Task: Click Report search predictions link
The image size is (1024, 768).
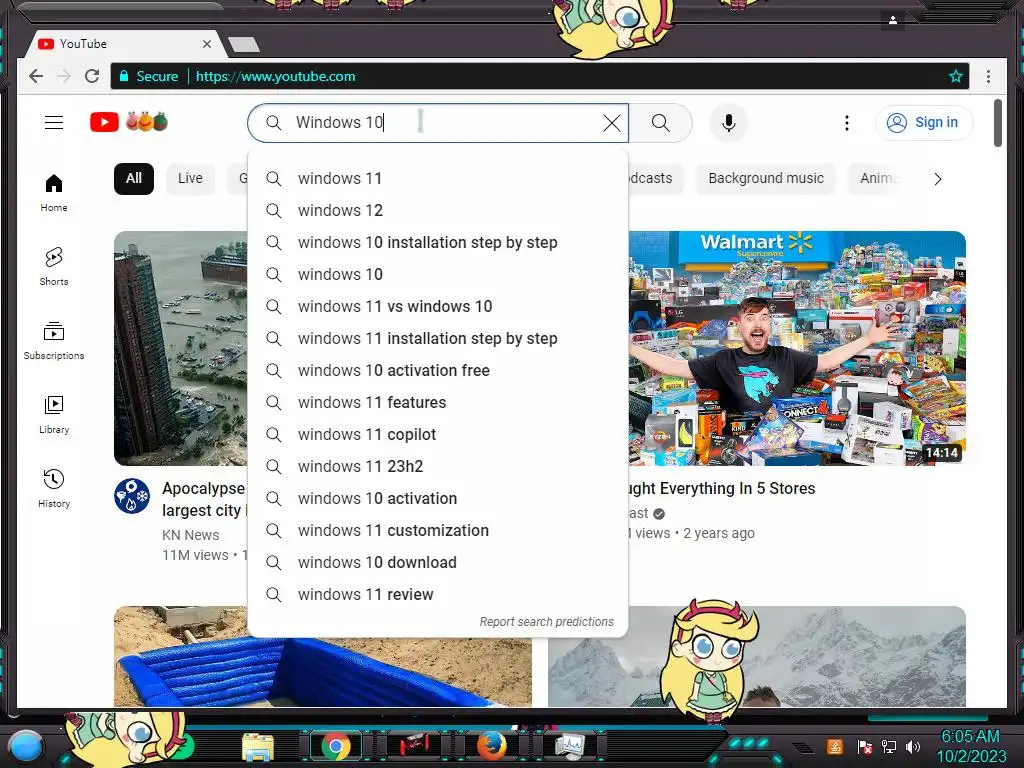Action: coord(547,622)
